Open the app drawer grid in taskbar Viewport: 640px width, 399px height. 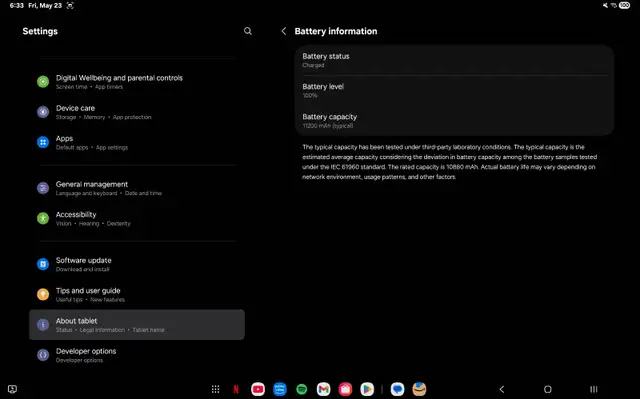coord(216,389)
